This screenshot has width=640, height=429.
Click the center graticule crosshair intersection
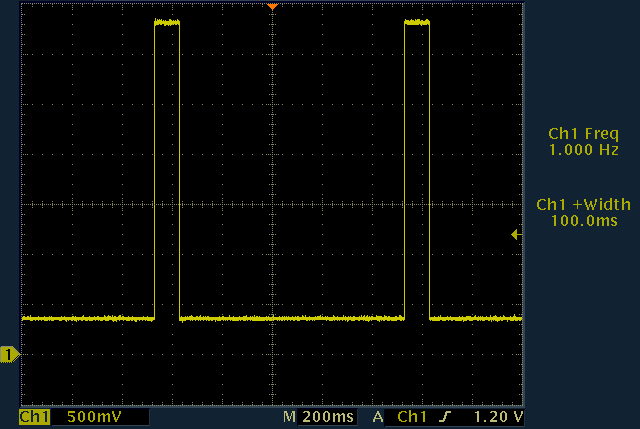coord(272,204)
